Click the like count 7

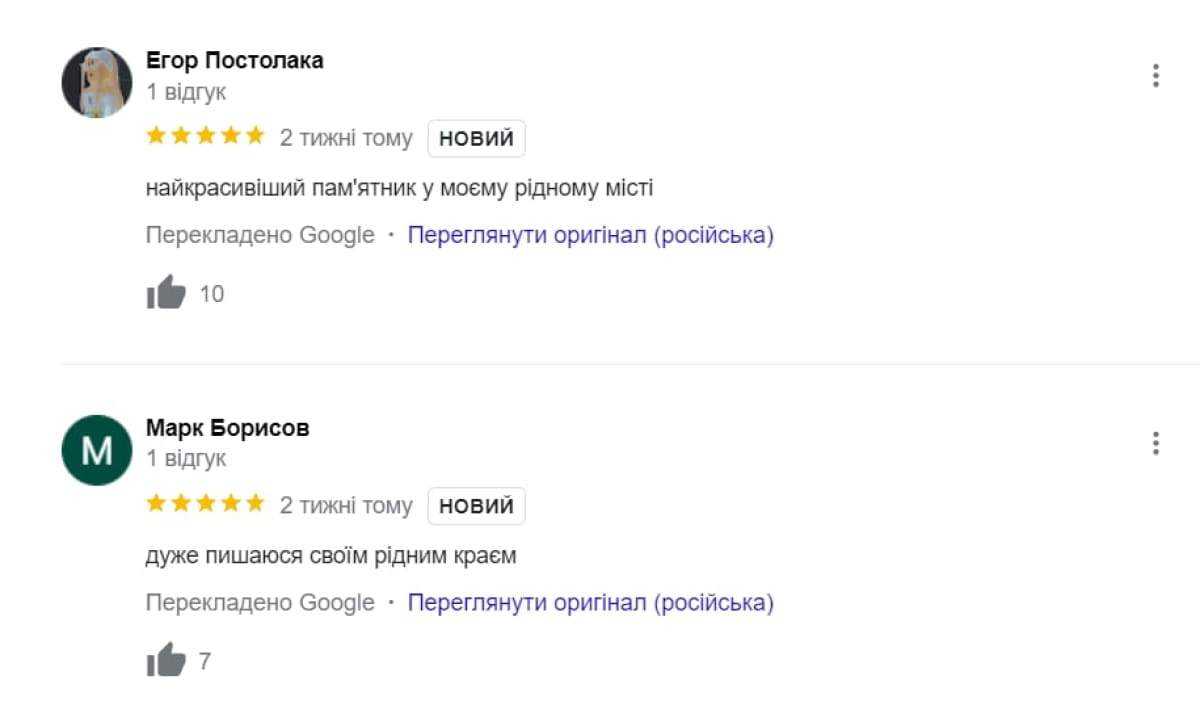click(x=205, y=661)
